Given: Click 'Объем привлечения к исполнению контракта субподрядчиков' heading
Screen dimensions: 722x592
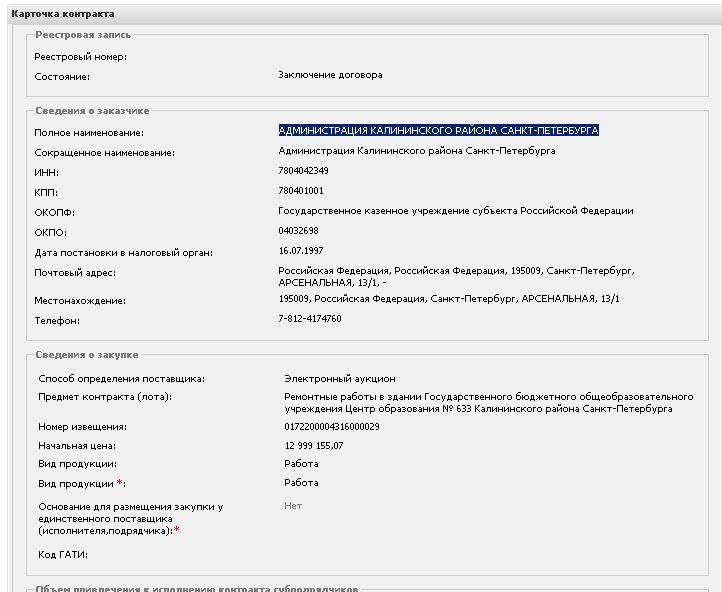Looking at the screenshot, I should pyautogui.click(x=197, y=588).
